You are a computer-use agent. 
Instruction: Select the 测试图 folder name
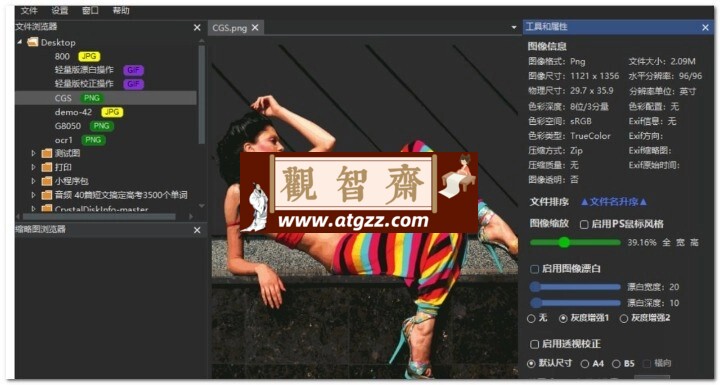[68, 153]
